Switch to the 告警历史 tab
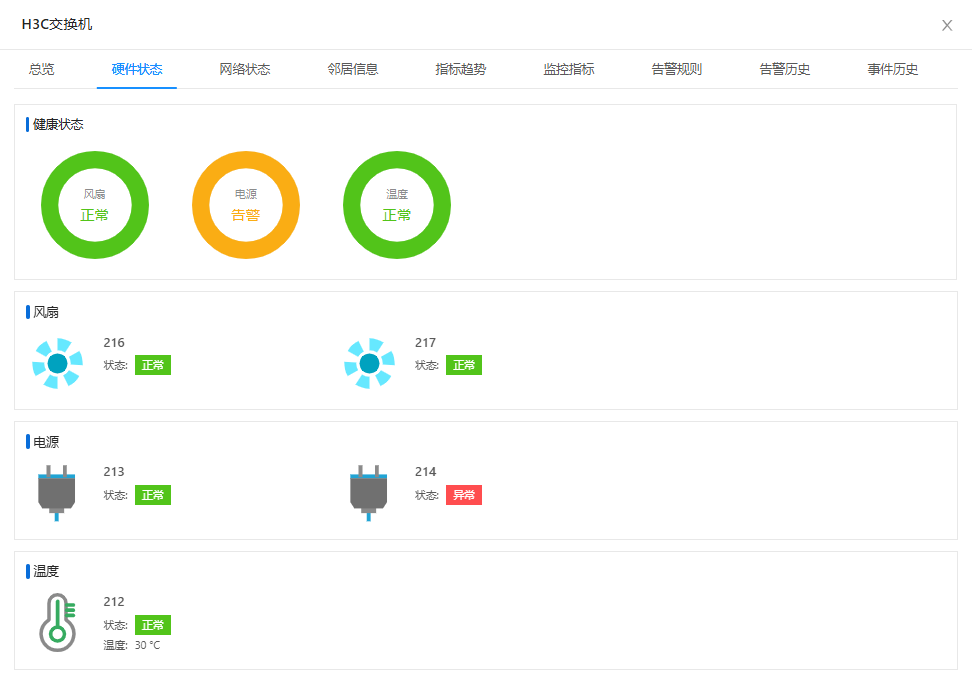 point(785,70)
